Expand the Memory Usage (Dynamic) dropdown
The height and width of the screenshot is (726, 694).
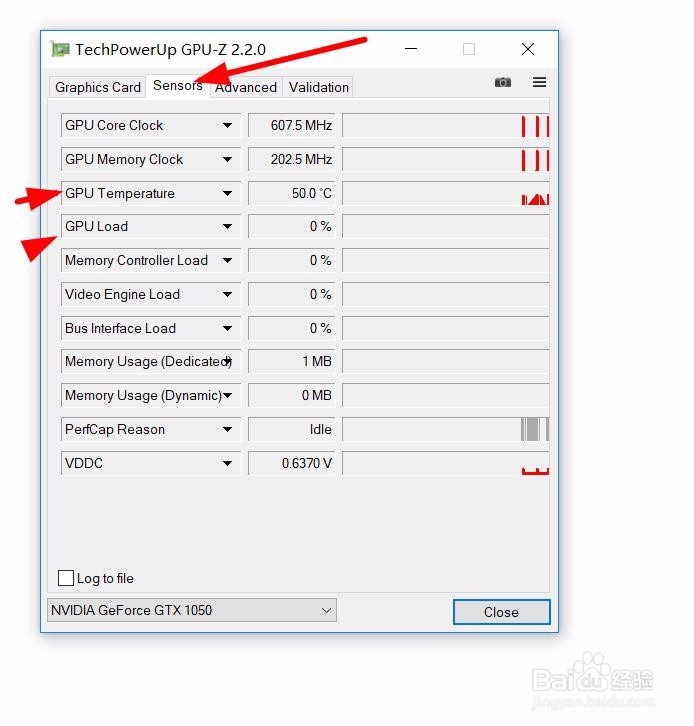tap(228, 395)
